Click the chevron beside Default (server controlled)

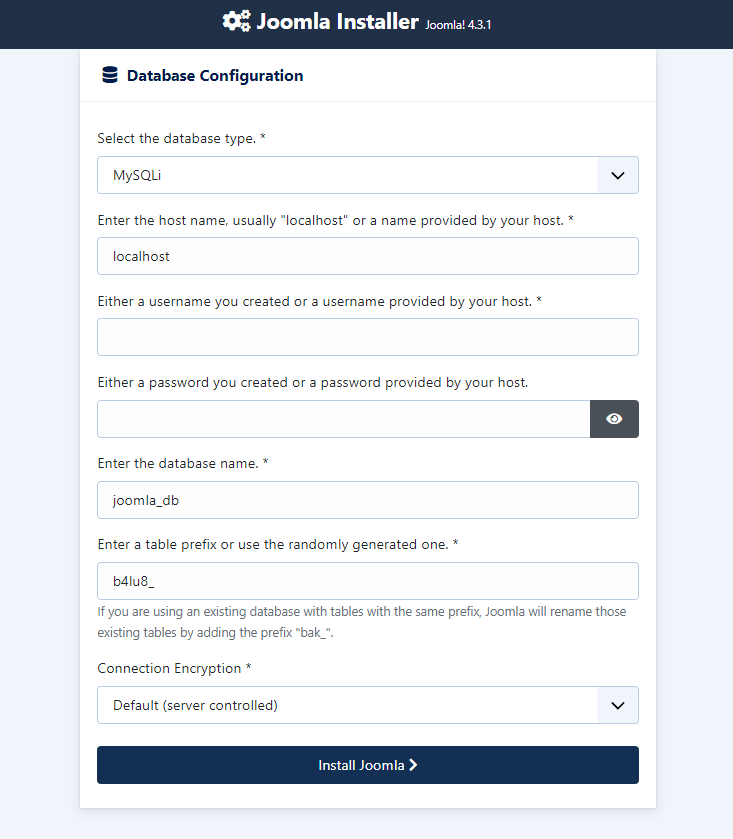[618, 705]
